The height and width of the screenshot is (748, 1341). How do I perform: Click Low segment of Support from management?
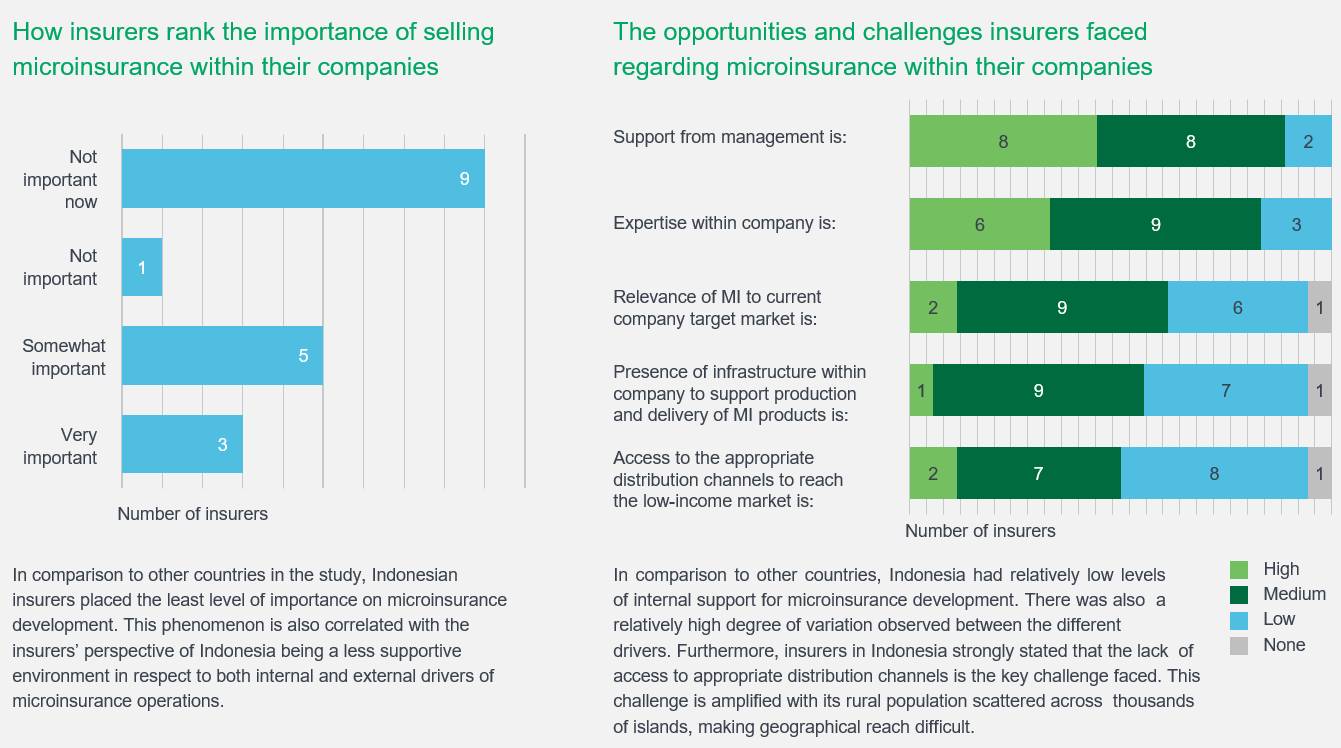click(1308, 141)
